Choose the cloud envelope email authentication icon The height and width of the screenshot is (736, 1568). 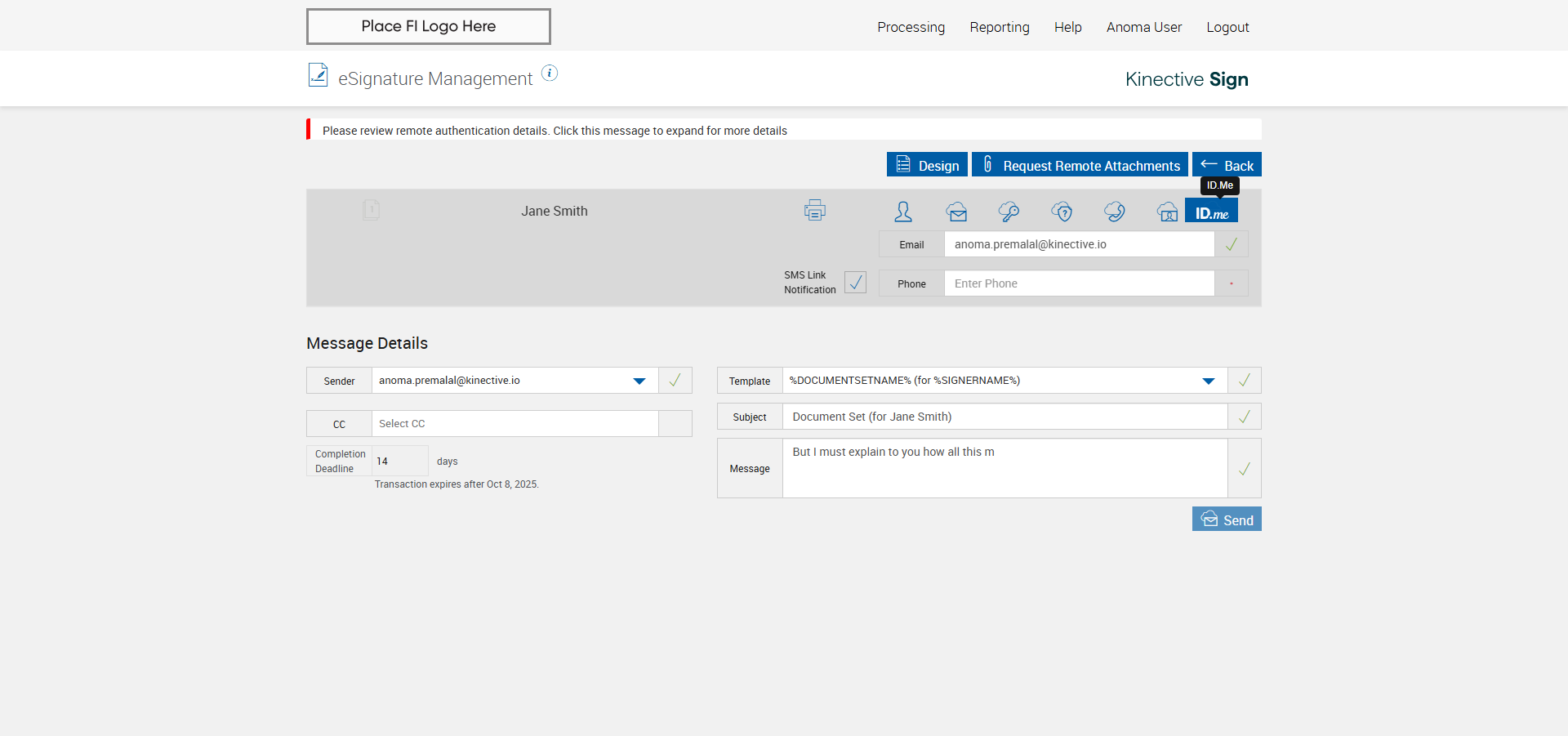coord(957,212)
